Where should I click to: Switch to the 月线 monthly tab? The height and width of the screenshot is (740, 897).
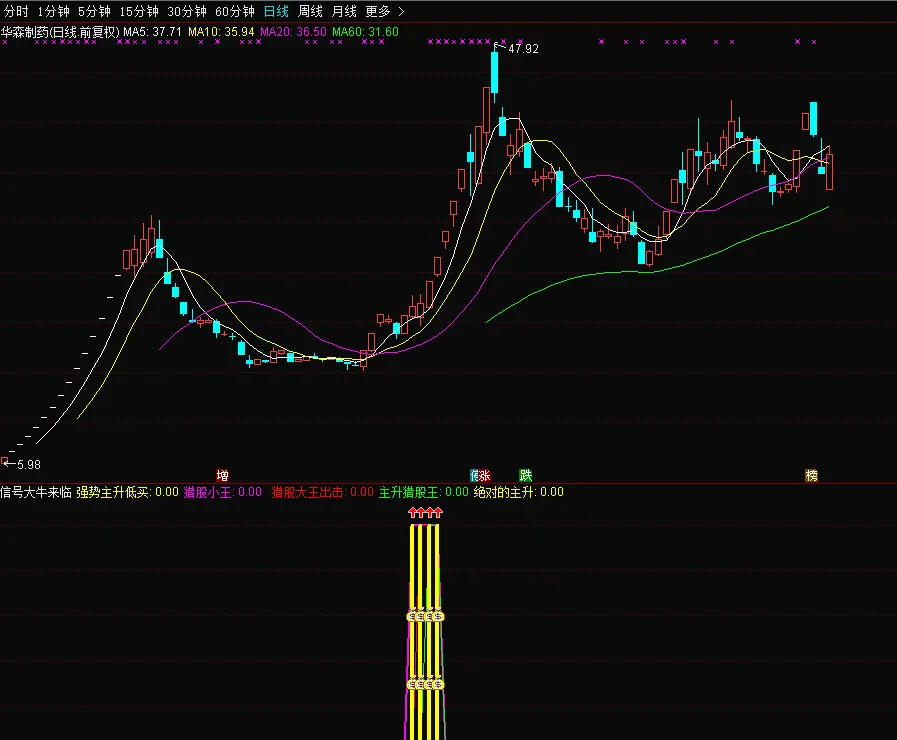pyautogui.click(x=344, y=11)
